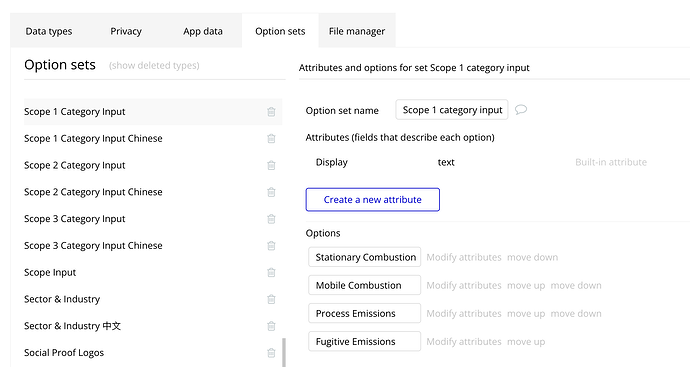Viewport: 690px width, 367px height.
Task: Click trash icon for Social Proof Logos
Action: [x=271, y=353]
